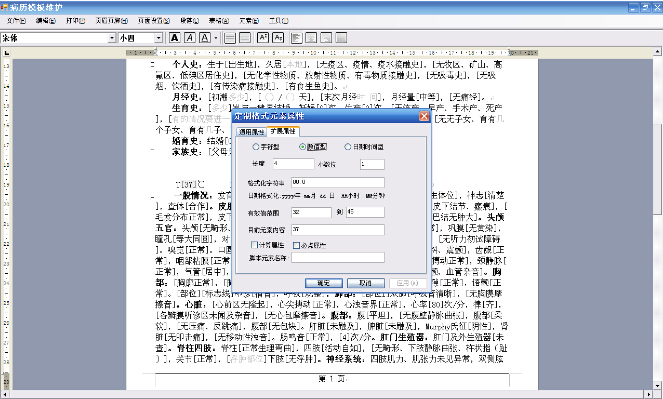Click the 目前元素内容 input field
Image resolution: width=663 pixels, height=399 pixels.
pyautogui.click(x=338, y=230)
